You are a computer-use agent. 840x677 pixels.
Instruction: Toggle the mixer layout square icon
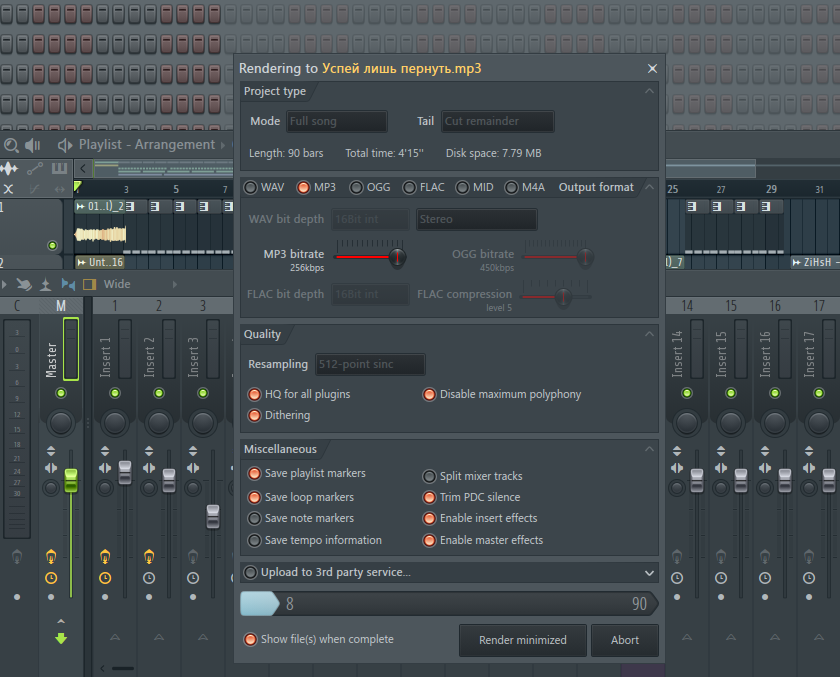(89, 284)
